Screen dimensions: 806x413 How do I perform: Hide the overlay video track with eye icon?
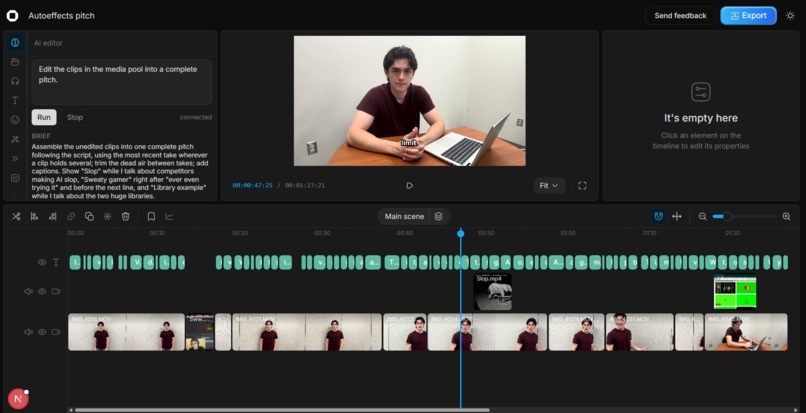point(42,291)
